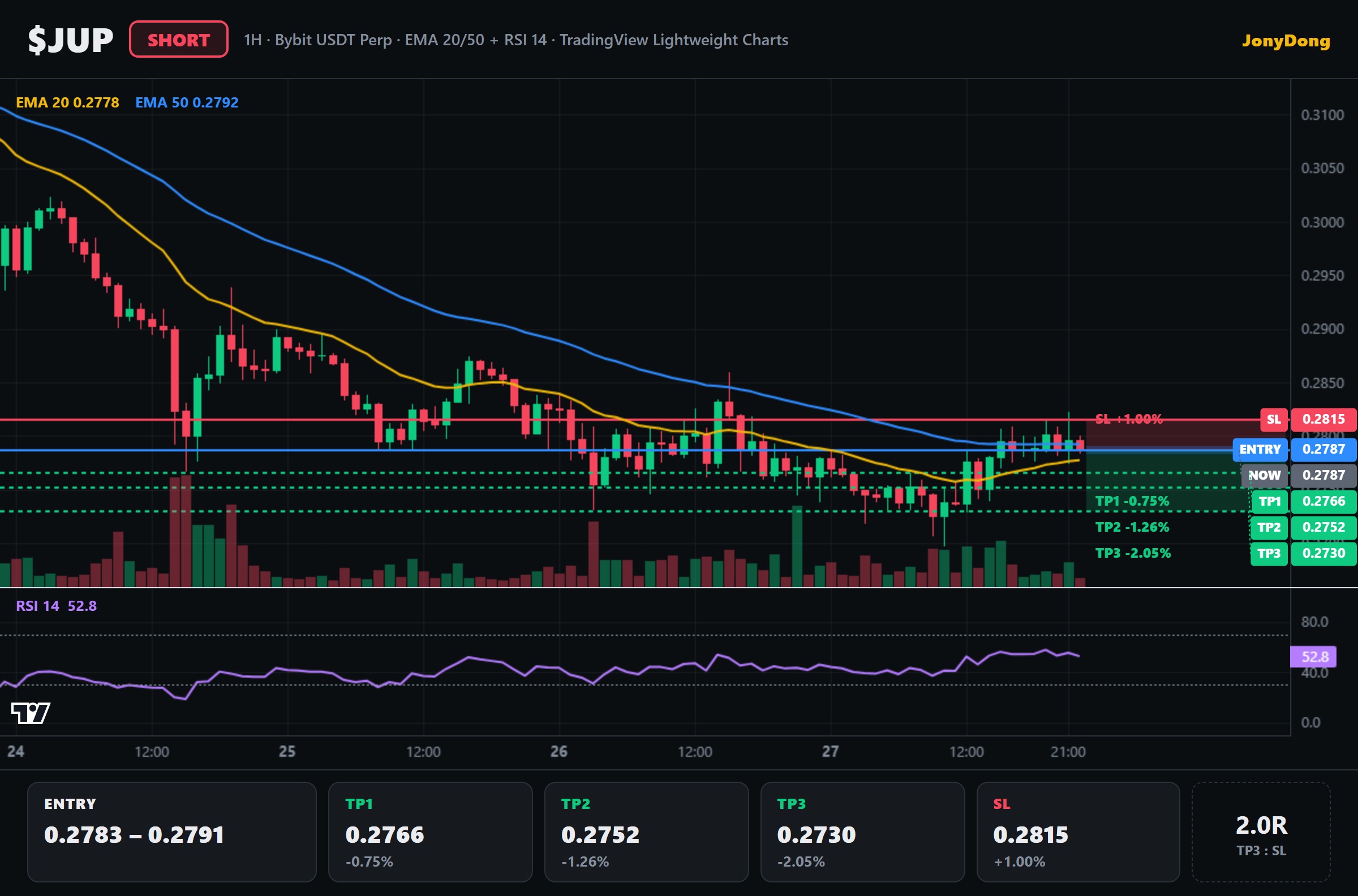The height and width of the screenshot is (896, 1358).
Task: Select the EMA 50 0.2792 legend
Action: (x=187, y=102)
